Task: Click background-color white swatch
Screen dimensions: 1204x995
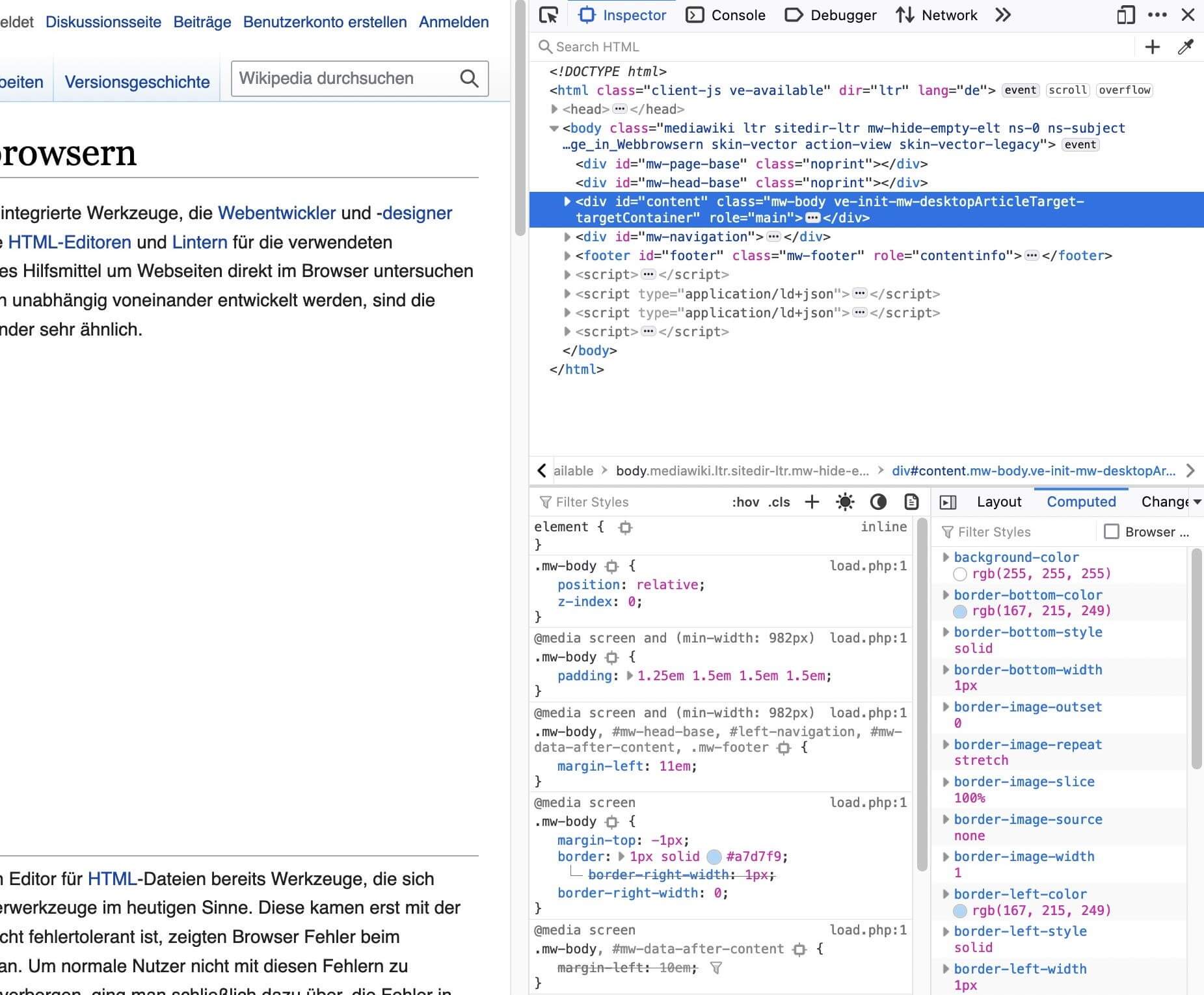Action: tap(960, 574)
